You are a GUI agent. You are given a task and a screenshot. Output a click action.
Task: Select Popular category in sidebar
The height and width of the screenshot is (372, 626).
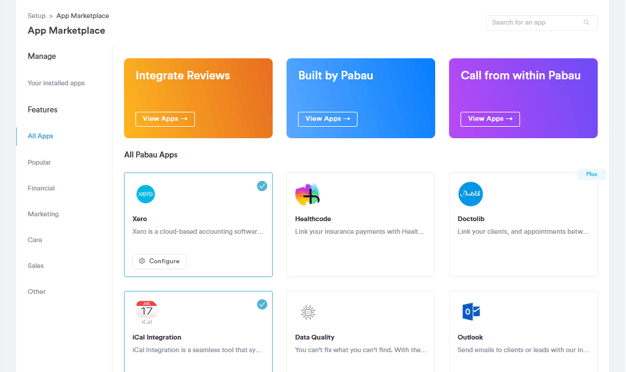coord(39,162)
